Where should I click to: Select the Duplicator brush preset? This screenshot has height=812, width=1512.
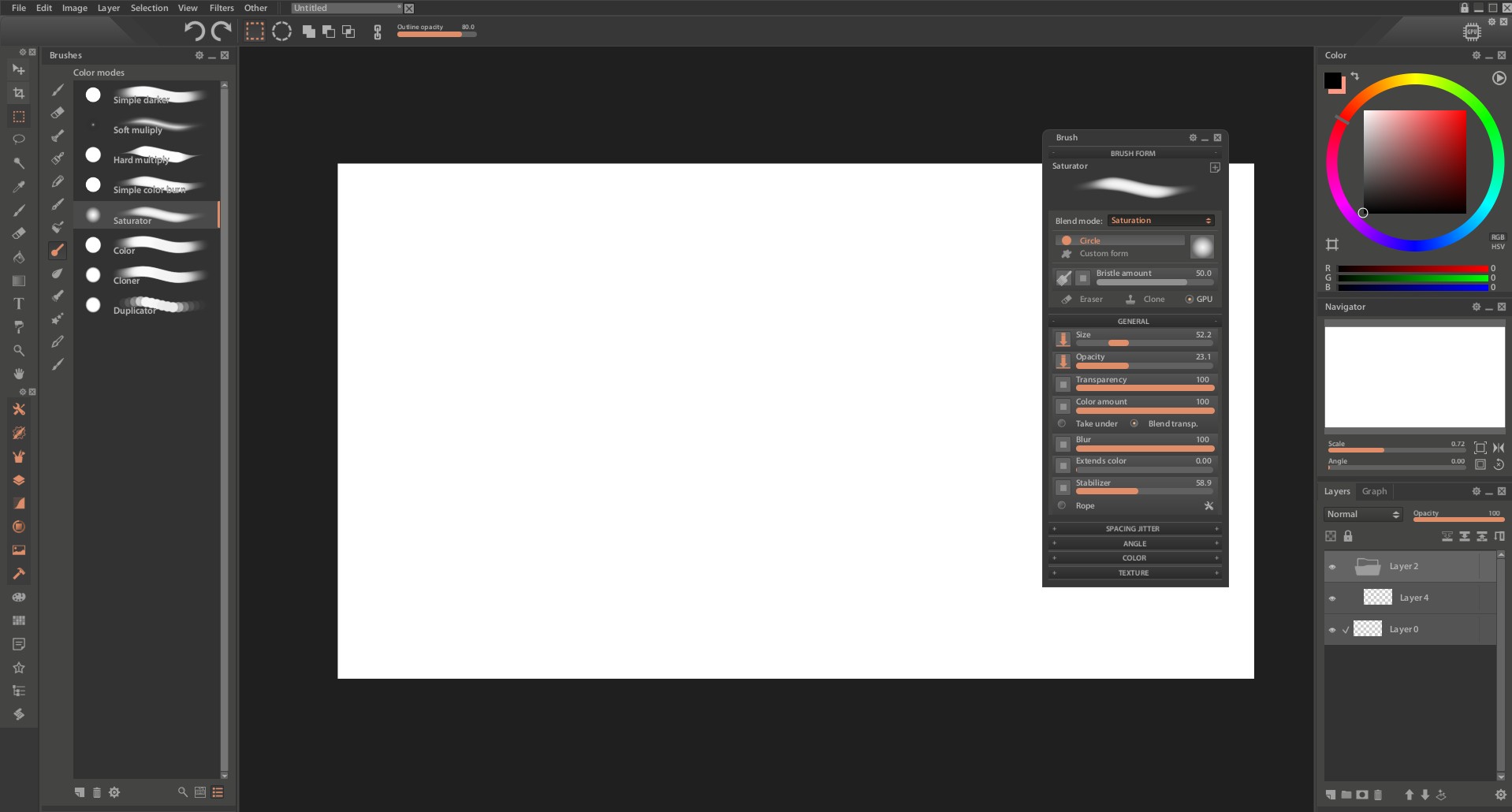click(146, 305)
